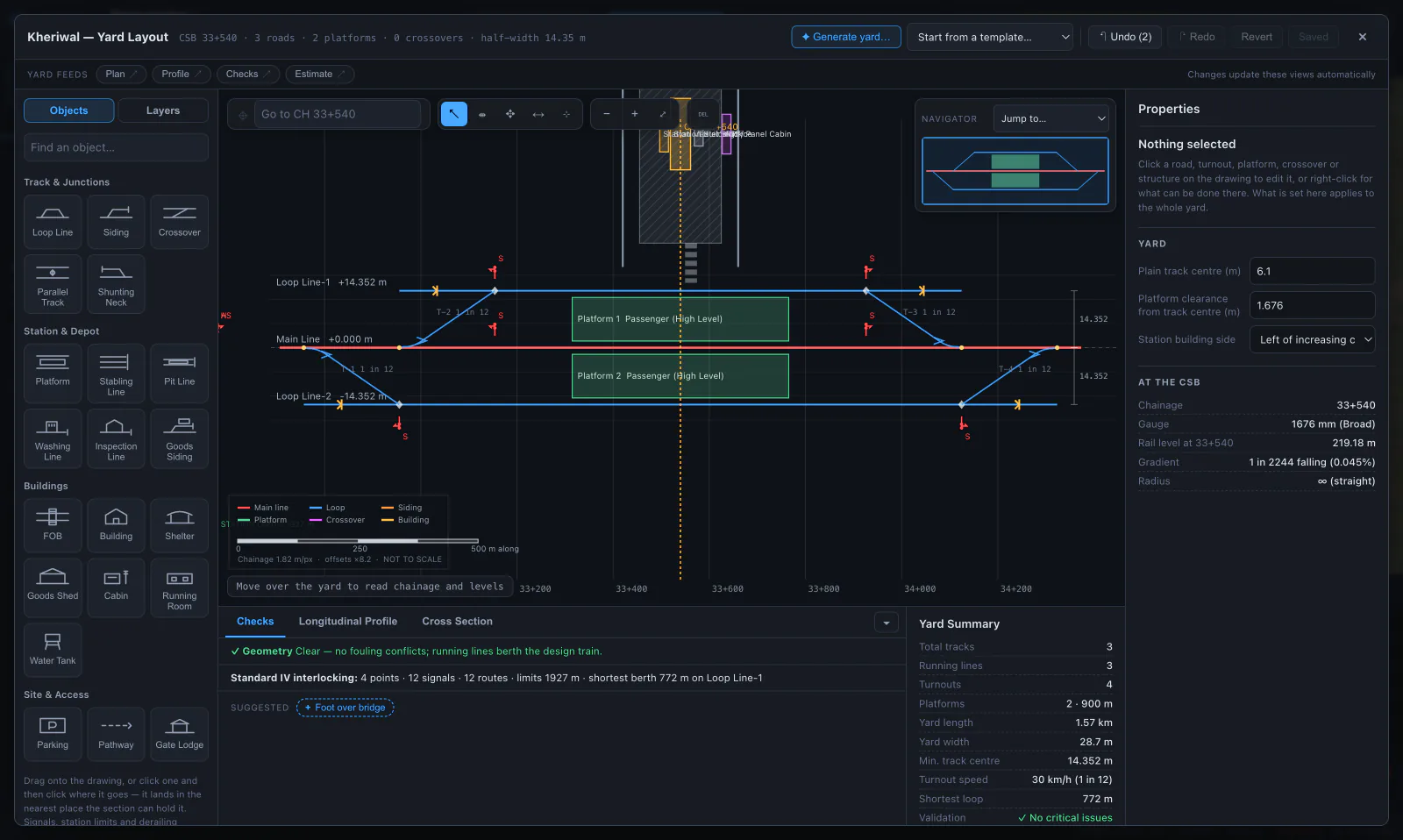Select the Goods Siding object
The height and width of the screenshot is (840, 1403).
[x=179, y=438]
